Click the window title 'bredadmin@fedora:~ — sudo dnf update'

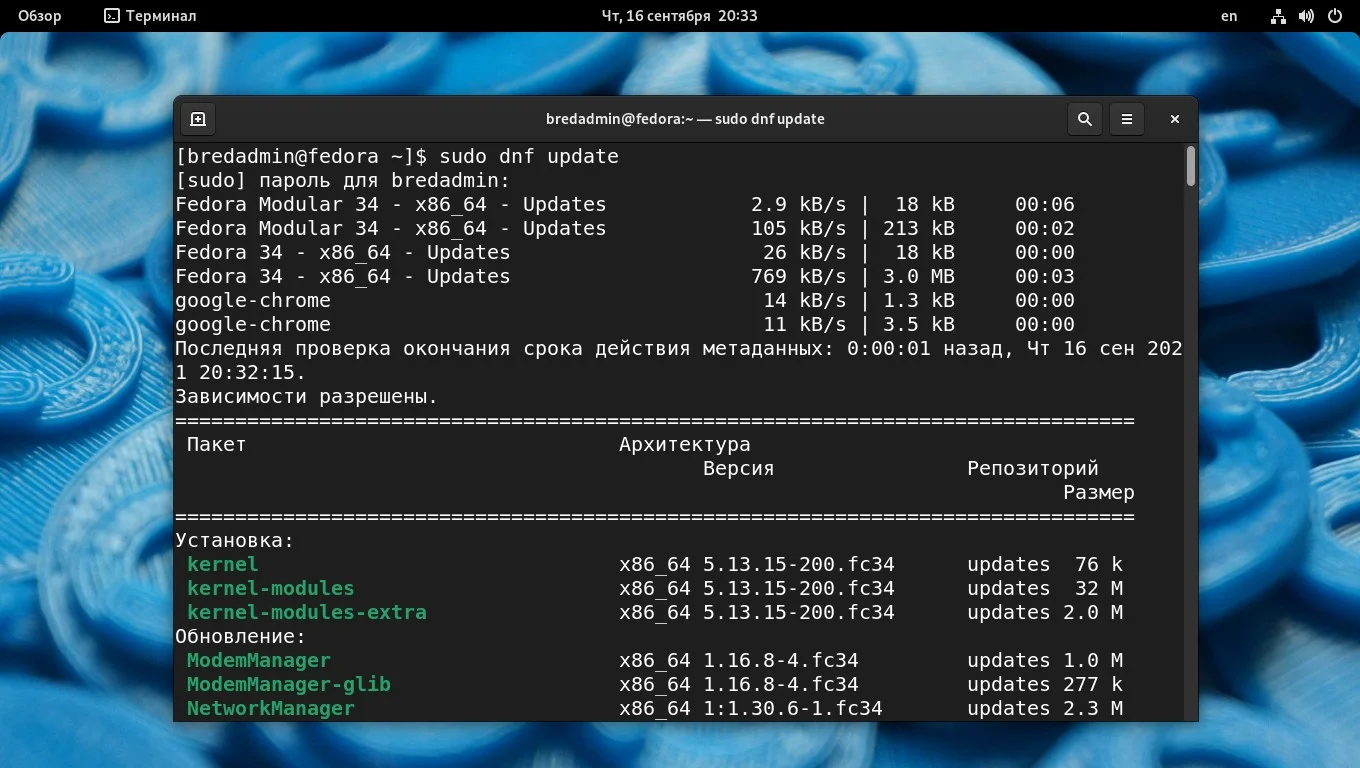click(x=685, y=119)
